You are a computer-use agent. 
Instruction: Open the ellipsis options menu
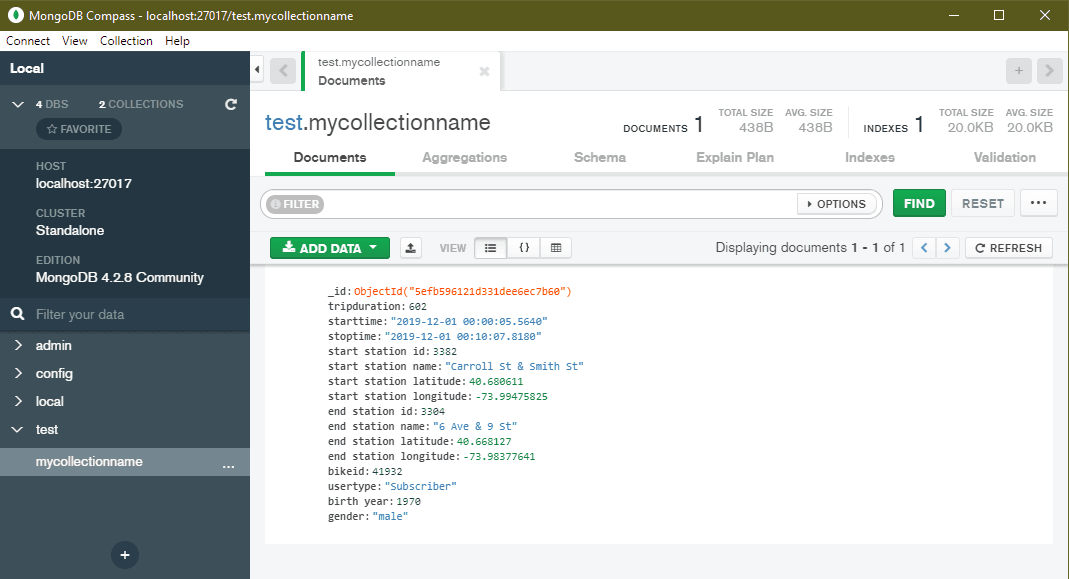[x=1038, y=202]
